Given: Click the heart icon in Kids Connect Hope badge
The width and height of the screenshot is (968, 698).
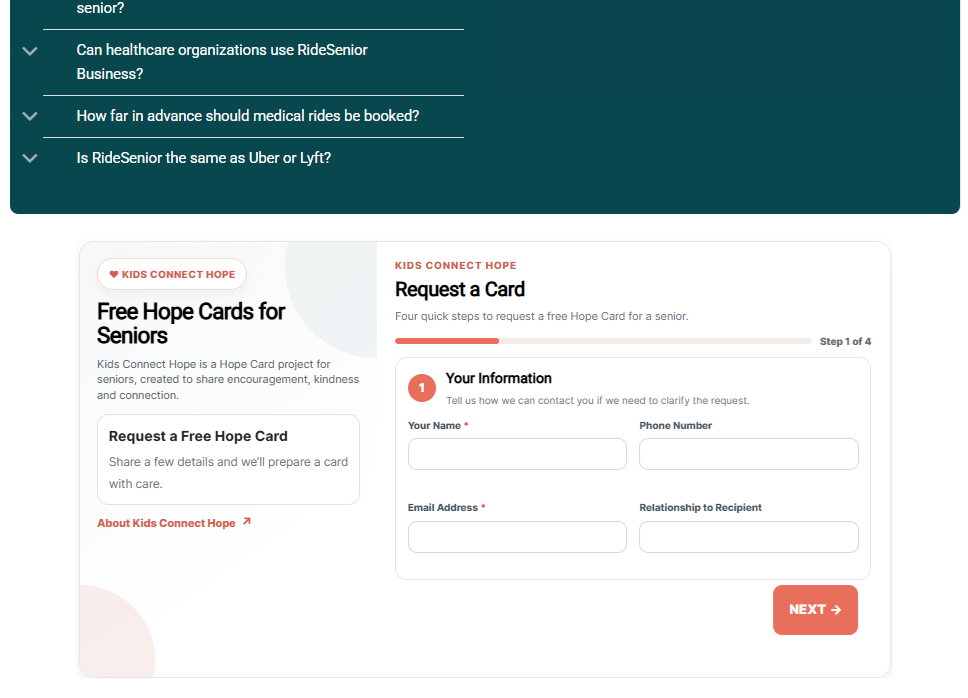Looking at the screenshot, I should pos(114,274).
